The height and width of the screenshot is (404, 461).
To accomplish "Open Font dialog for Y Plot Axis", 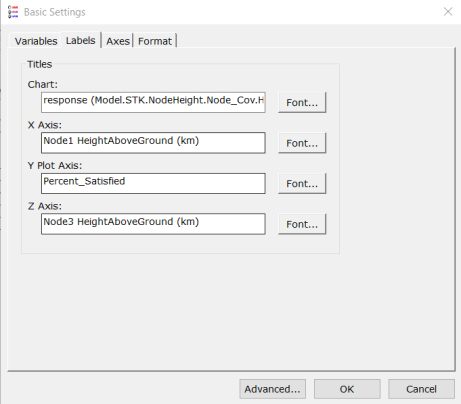I will (x=302, y=183).
